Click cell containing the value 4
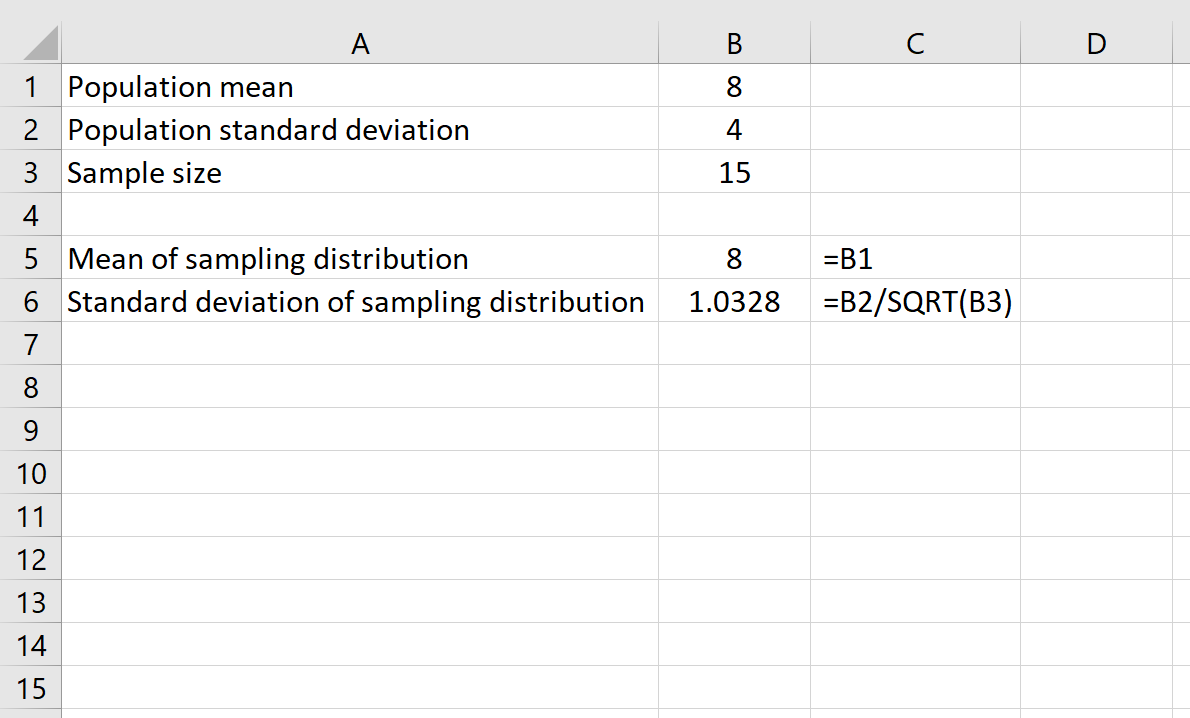1190x718 pixels. (x=734, y=130)
